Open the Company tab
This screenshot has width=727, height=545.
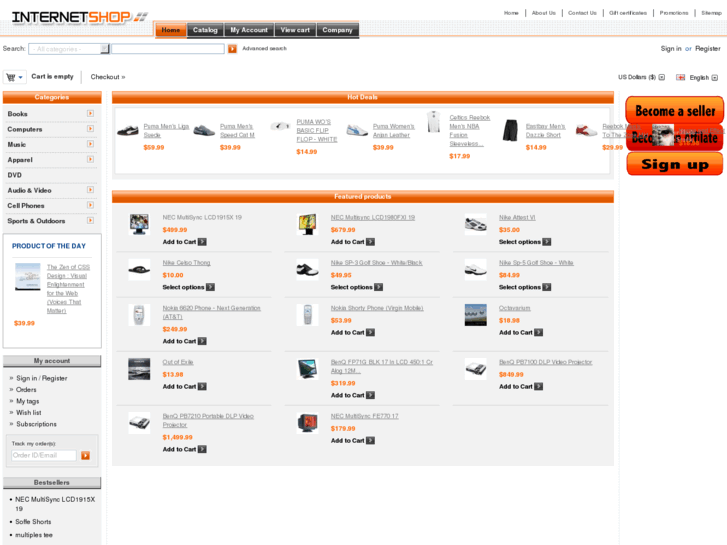pos(338,30)
